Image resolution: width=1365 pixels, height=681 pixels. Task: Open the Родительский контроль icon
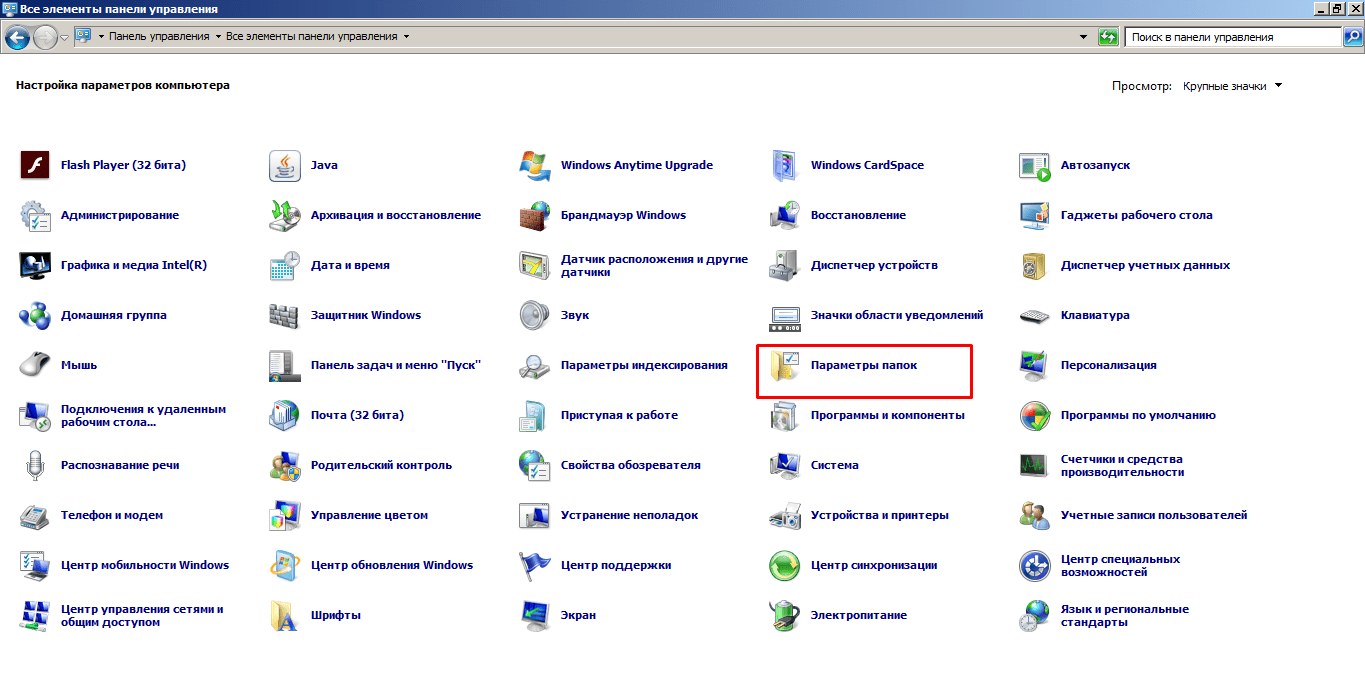[x=285, y=465]
